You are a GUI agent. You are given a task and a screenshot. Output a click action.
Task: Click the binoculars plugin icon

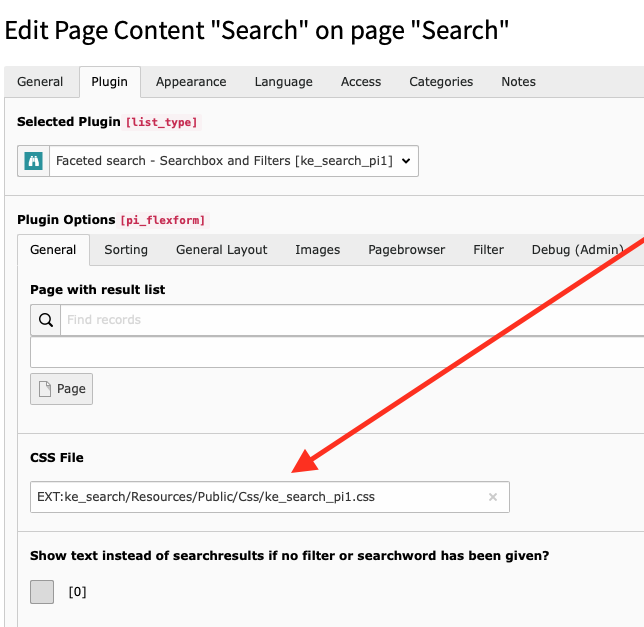coord(33,160)
